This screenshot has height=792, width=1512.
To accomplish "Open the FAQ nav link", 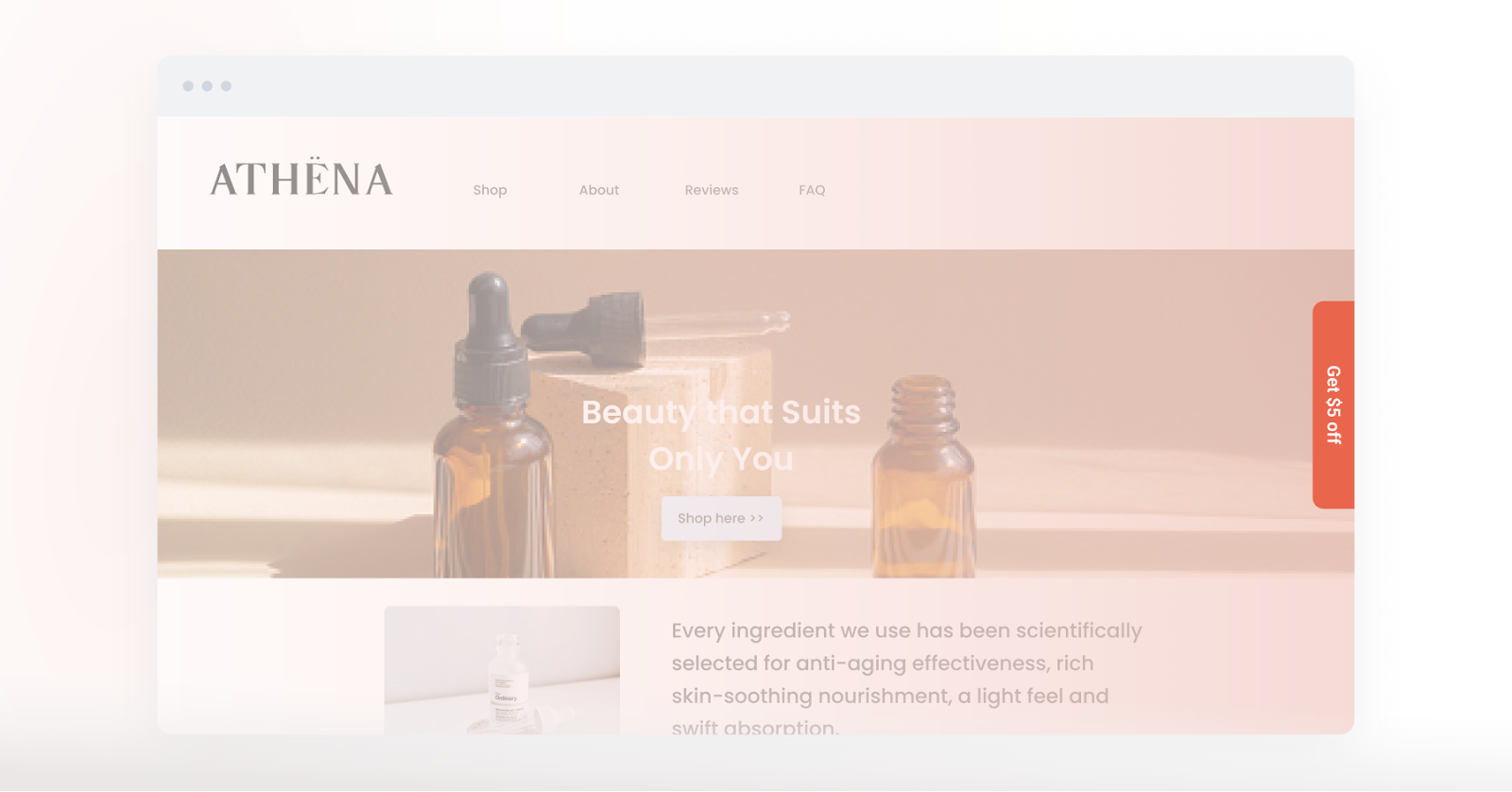I will pos(812,190).
